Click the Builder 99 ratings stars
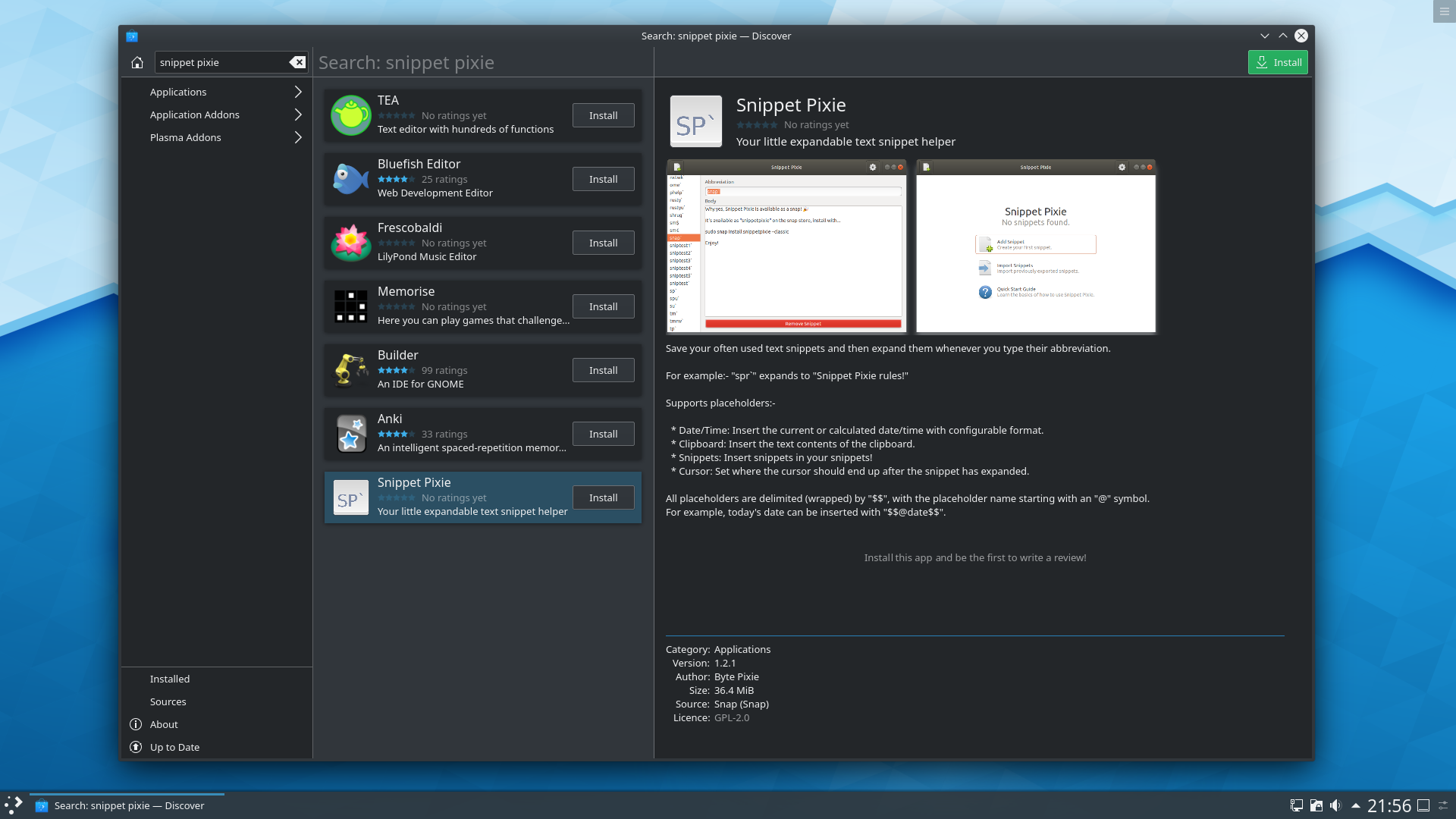The height and width of the screenshot is (819, 1456). (x=396, y=370)
